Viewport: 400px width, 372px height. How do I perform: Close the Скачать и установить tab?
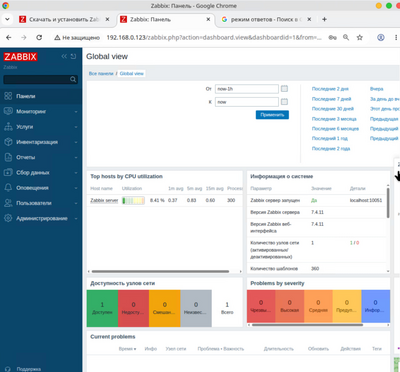point(107,19)
